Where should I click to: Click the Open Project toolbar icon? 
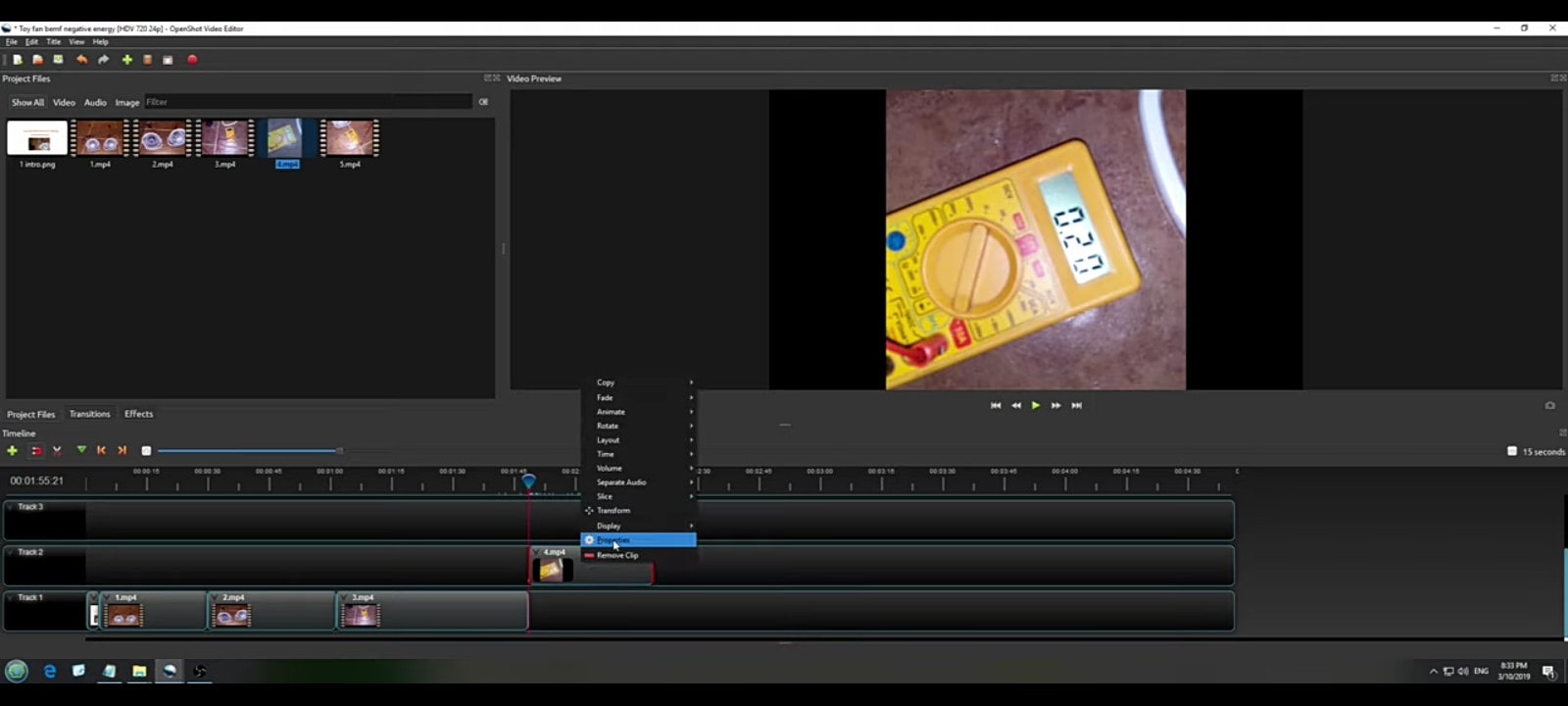point(38,60)
